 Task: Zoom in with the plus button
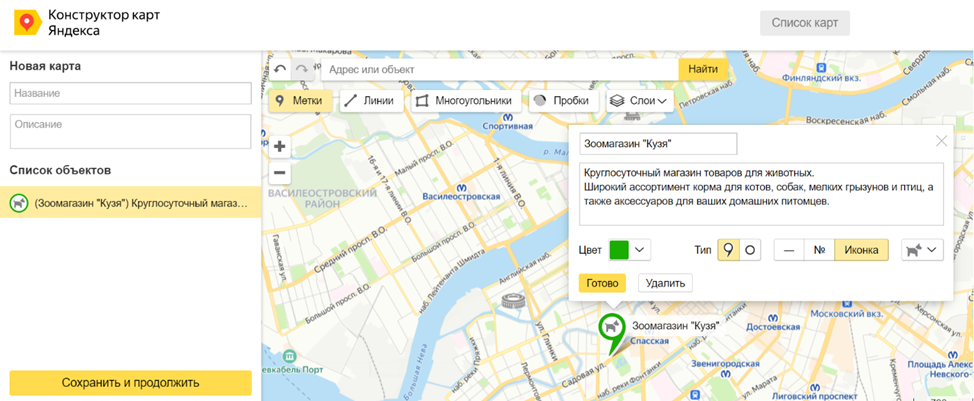point(280,147)
